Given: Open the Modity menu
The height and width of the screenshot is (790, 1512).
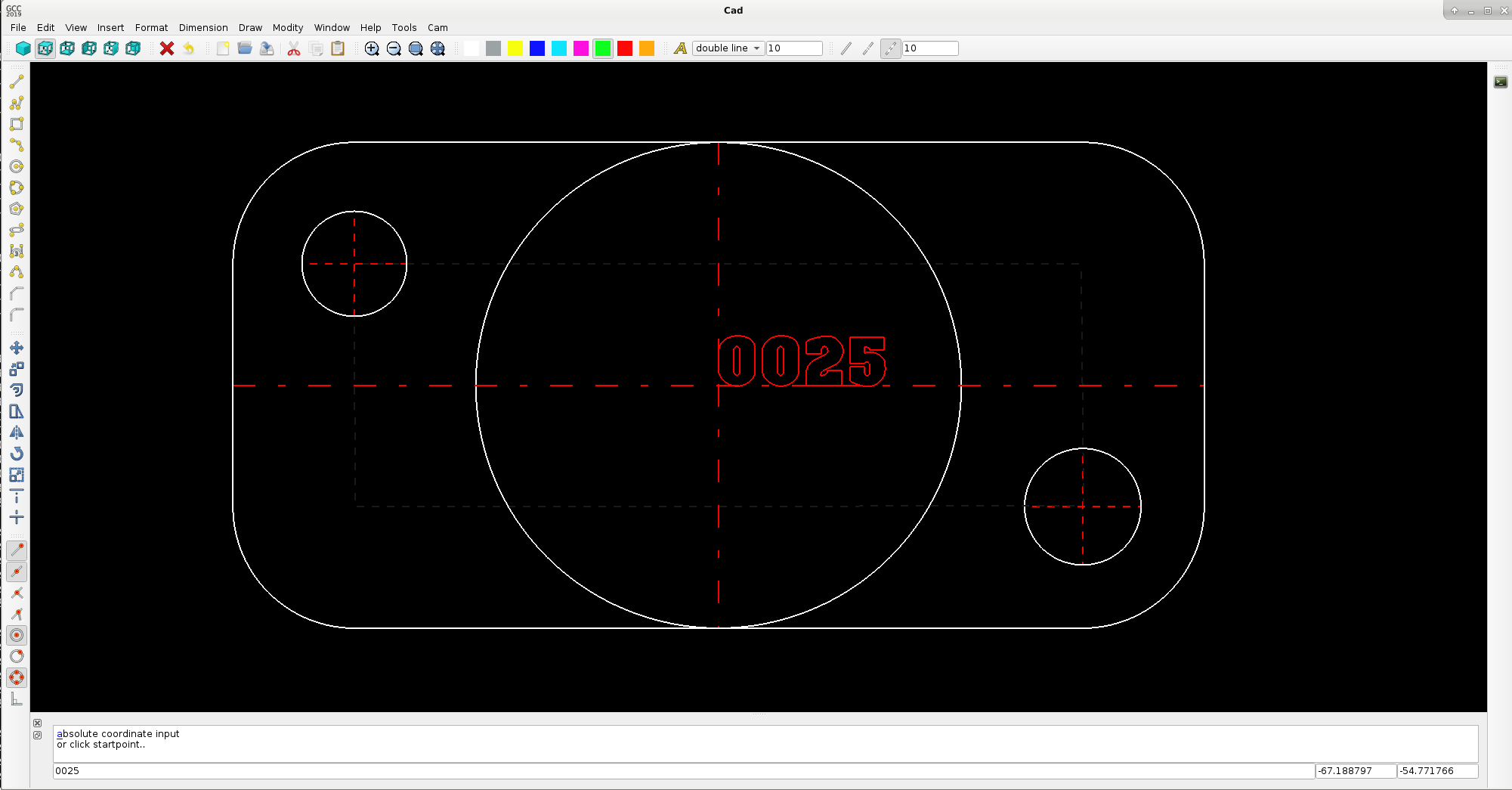Looking at the screenshot, I should point(288,27).
